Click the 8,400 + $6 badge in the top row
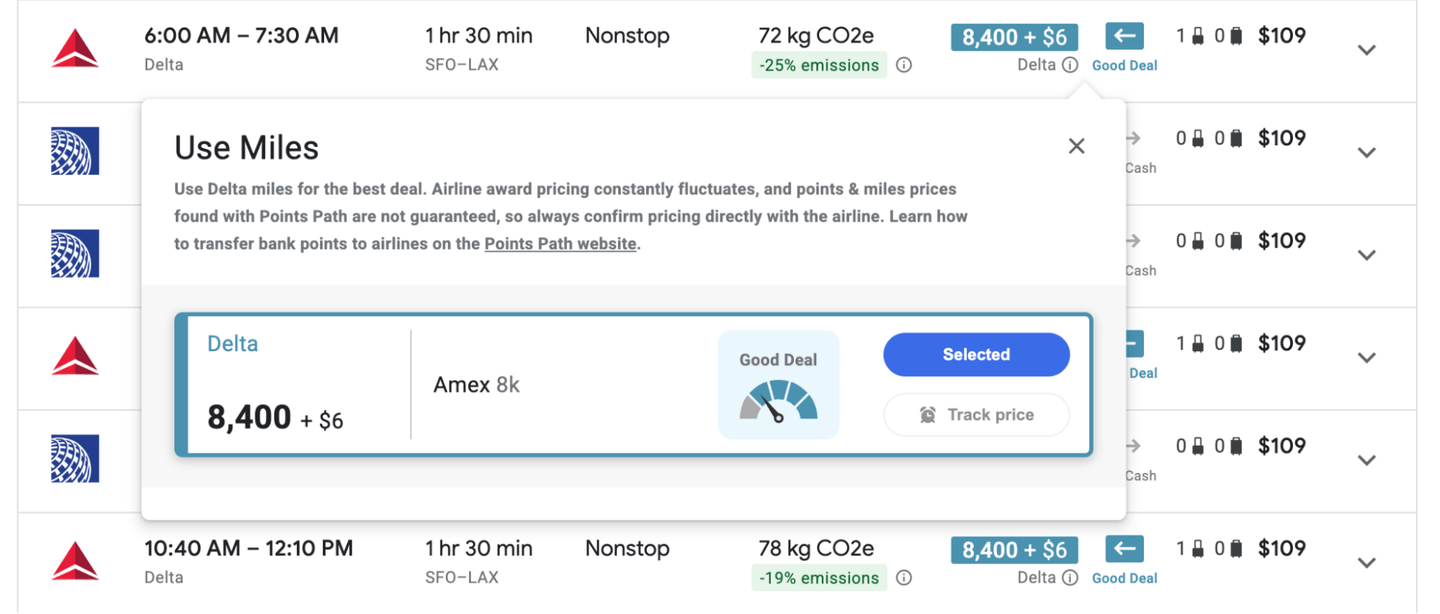The height and width of the screenshot is (614, 1440). click(x=1014, y=38)
